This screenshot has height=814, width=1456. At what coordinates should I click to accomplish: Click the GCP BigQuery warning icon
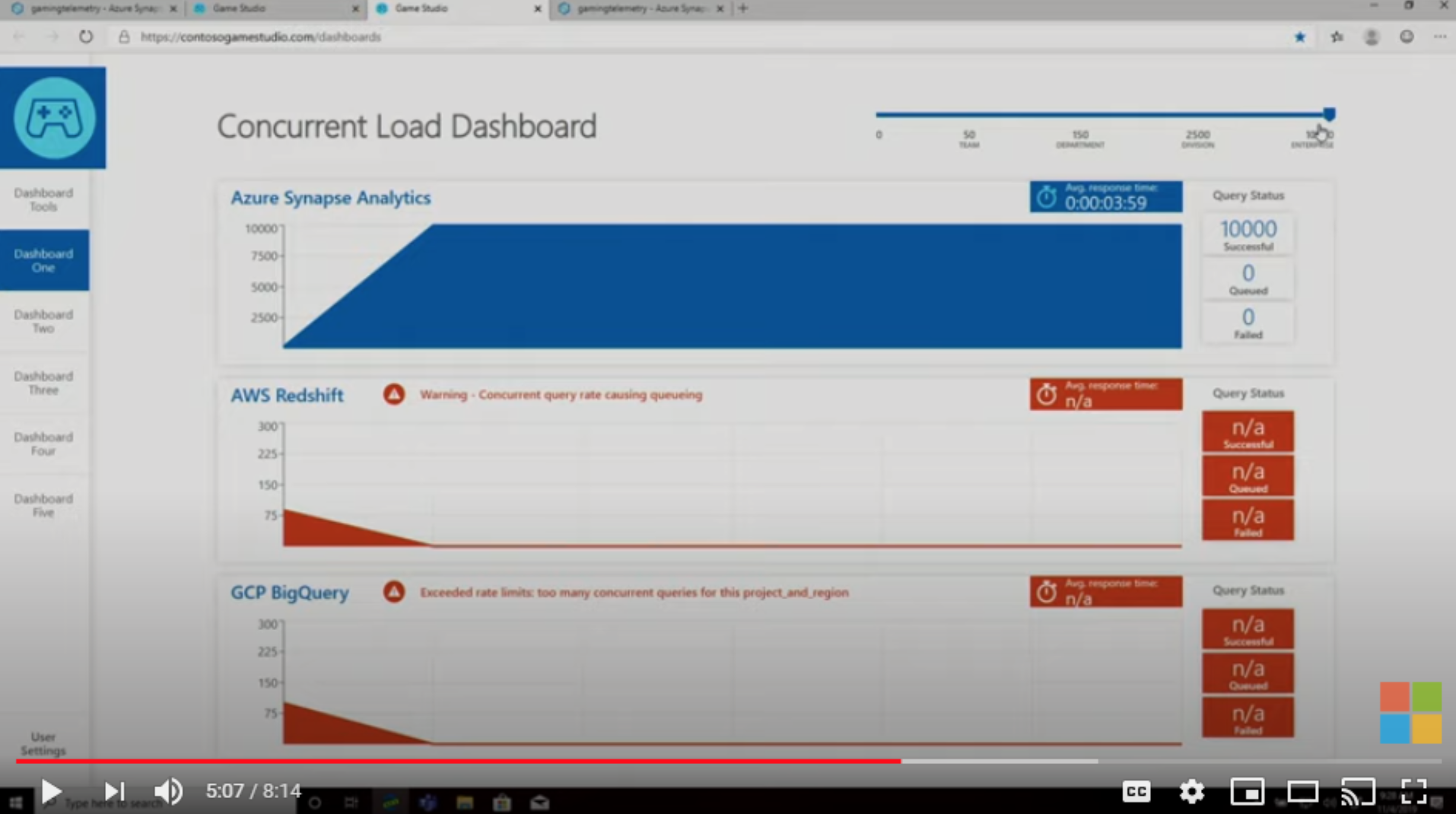pyautogui.click(x=394, y=592)
